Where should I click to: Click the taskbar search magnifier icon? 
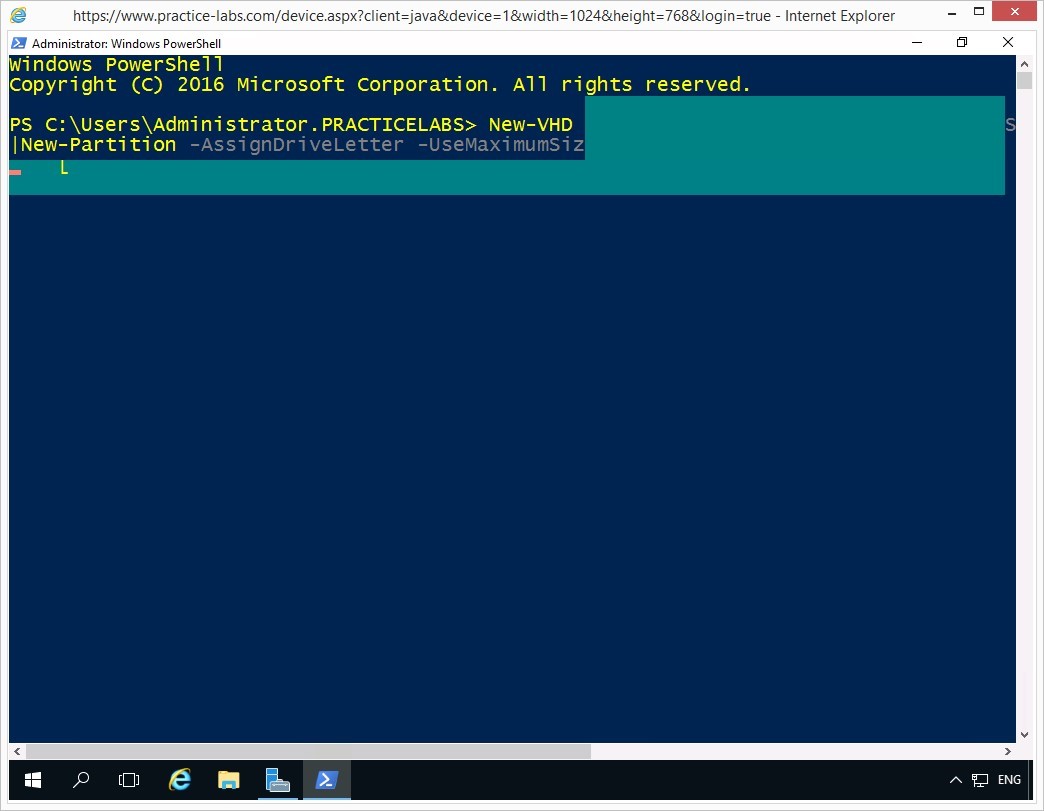[x=82, y=780]
